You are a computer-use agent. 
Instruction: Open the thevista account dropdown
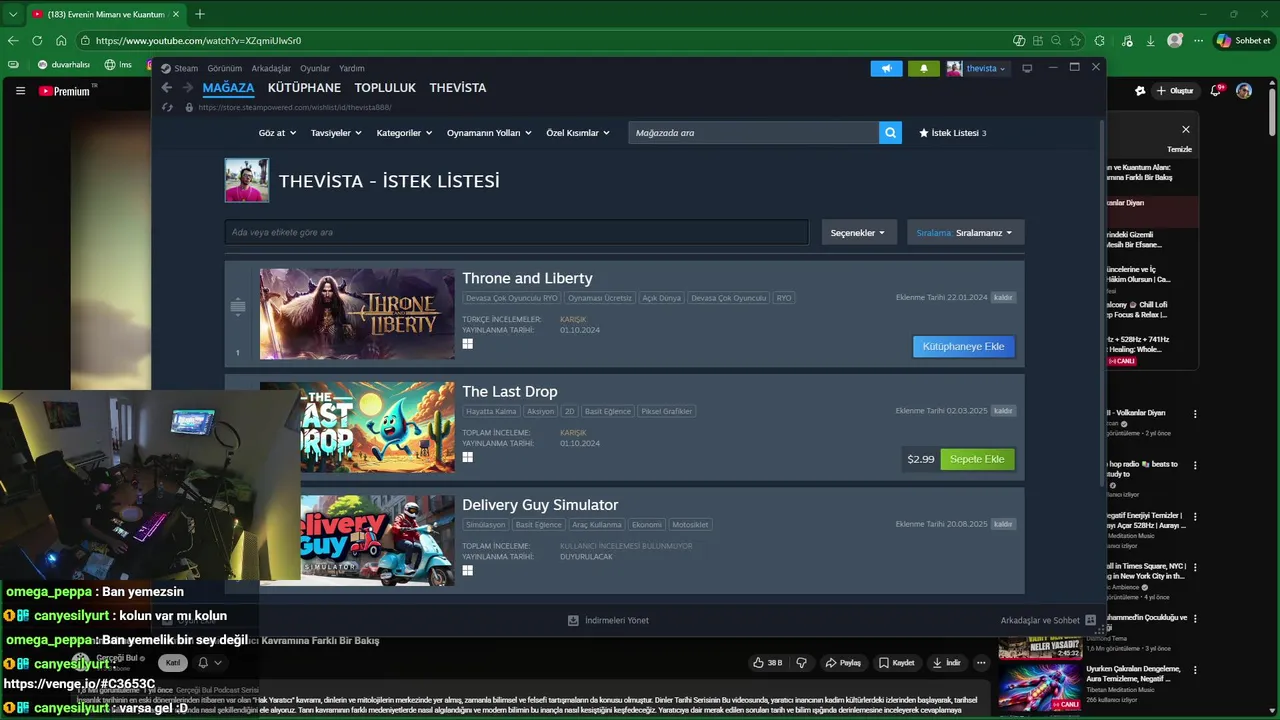point(977,68)
